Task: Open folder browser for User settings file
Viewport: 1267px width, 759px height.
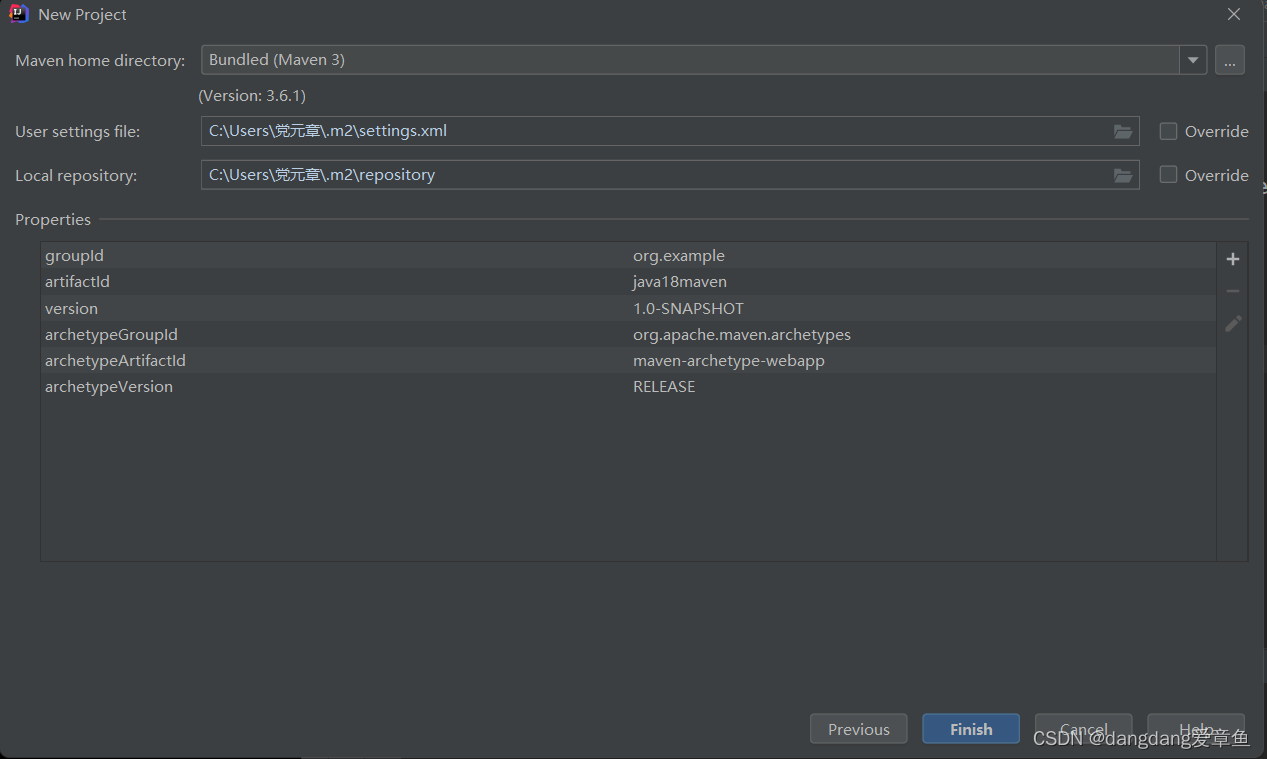Action: point(1123,131)
